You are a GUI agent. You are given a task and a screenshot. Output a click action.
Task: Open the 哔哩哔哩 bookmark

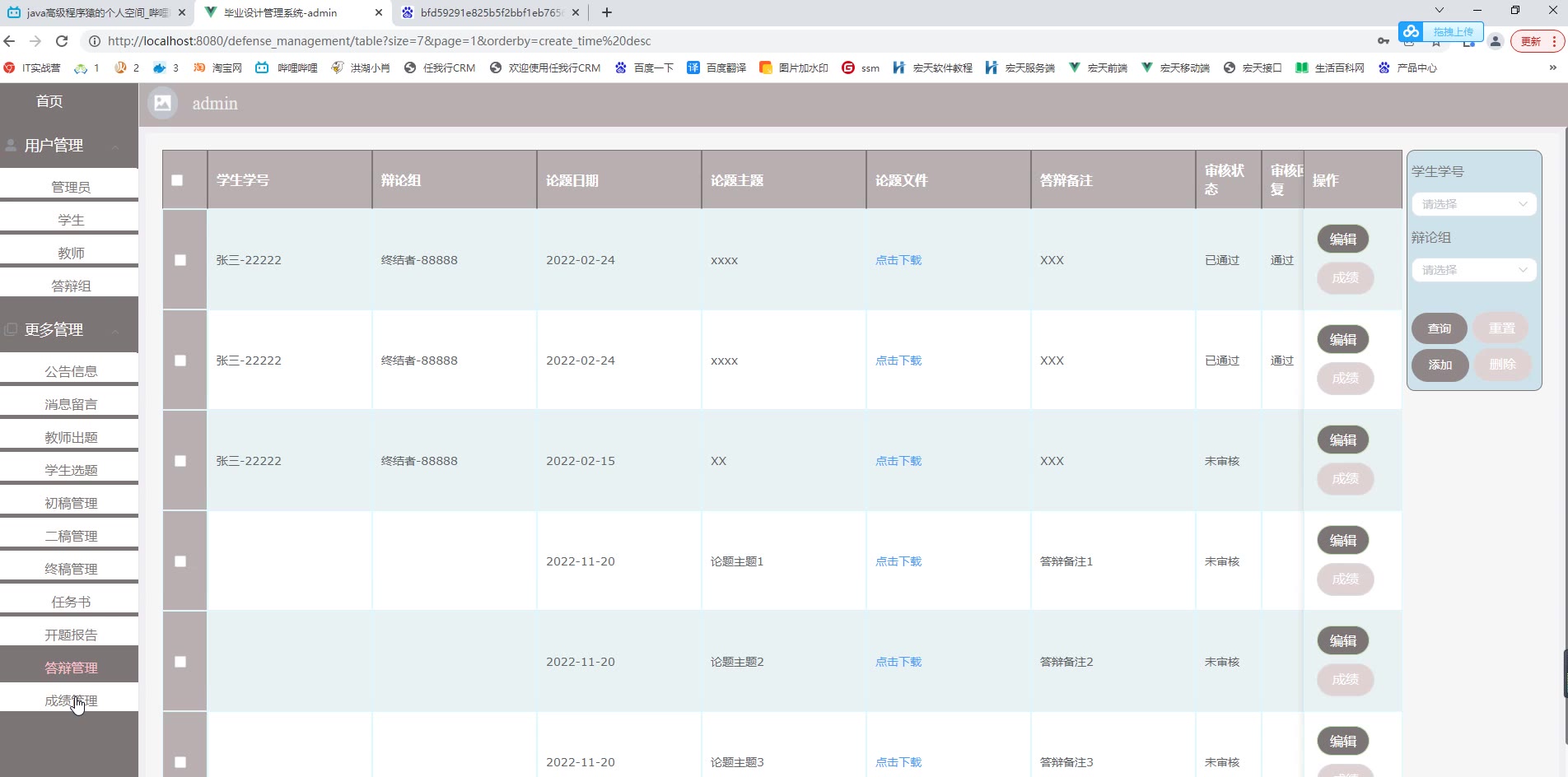[287, 67]
